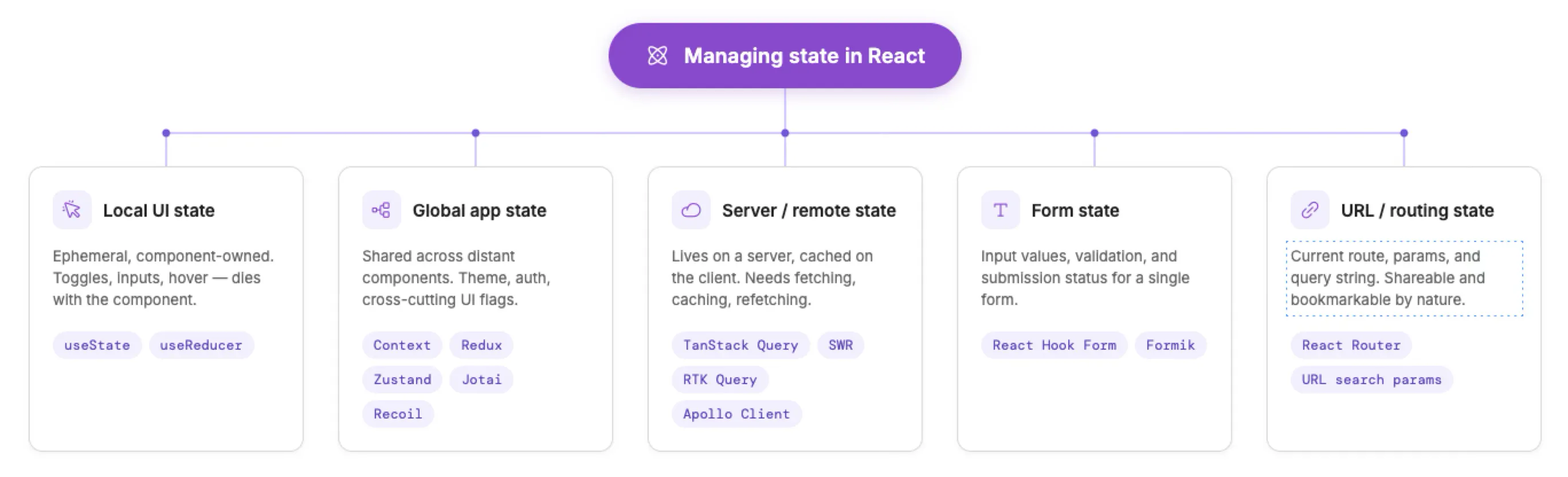
Task: Click the Global app state heading
Action: point(480,210)
